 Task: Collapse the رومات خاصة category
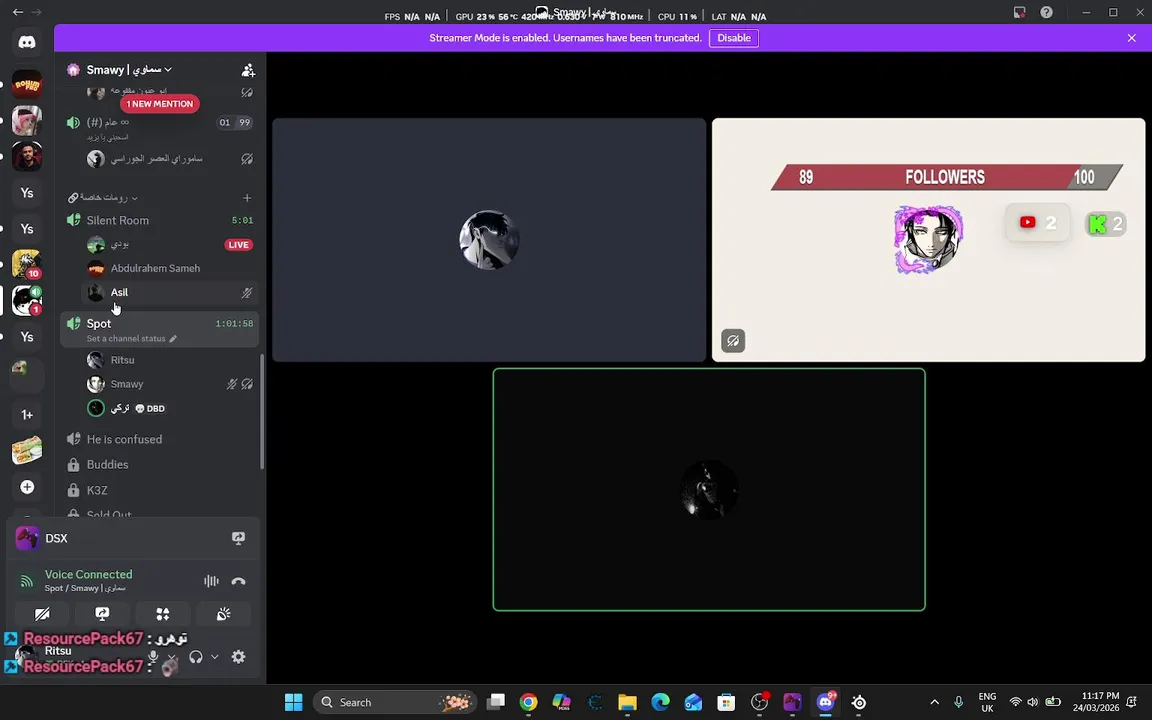[x=102, y=198]
